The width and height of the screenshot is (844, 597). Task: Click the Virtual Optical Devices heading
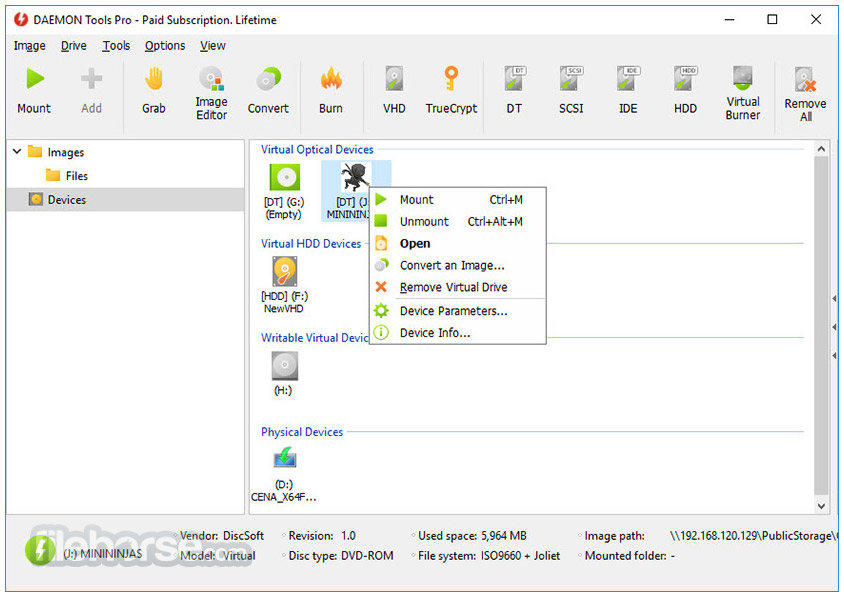[317, 149]
